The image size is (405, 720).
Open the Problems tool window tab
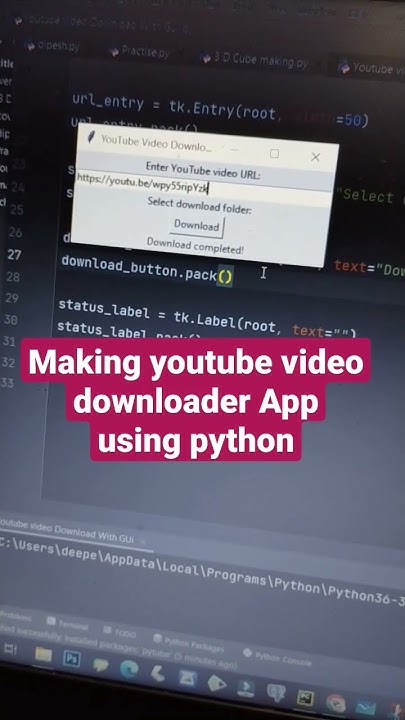click(15, 616)
